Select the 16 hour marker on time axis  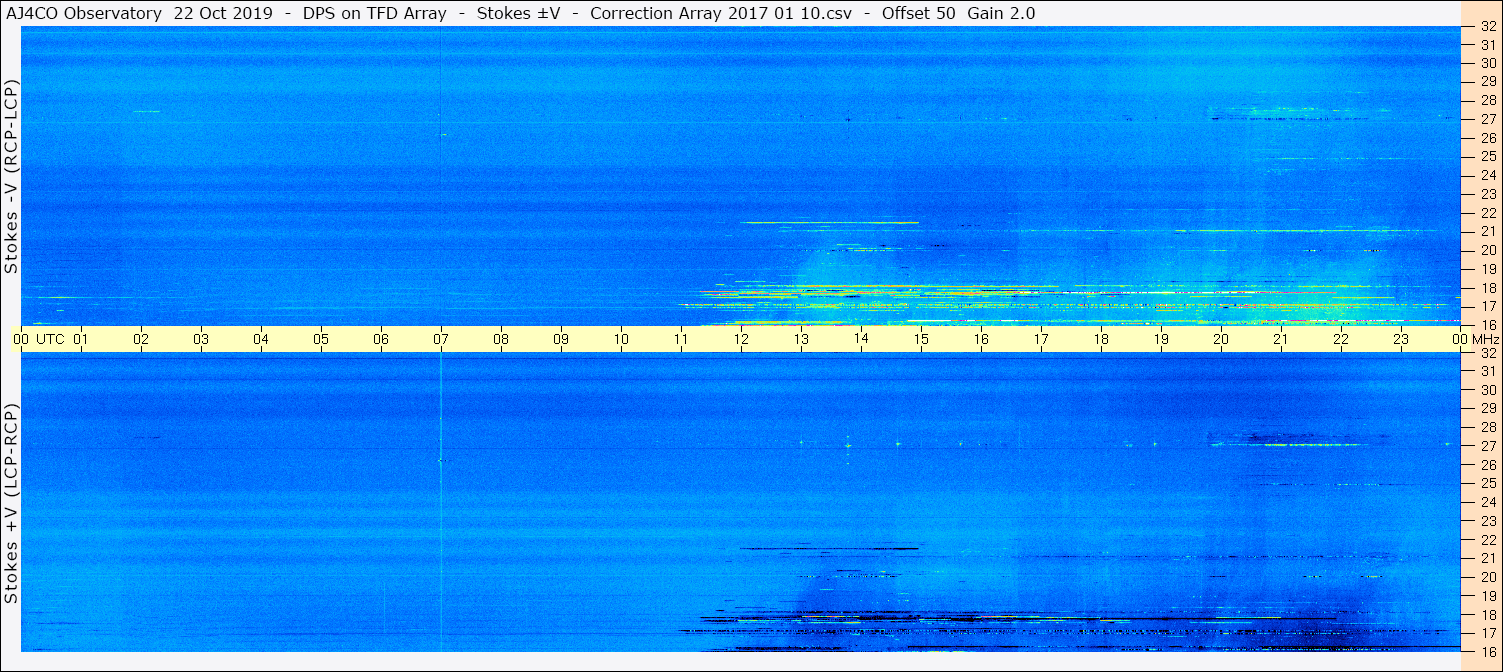coord(981,339)
